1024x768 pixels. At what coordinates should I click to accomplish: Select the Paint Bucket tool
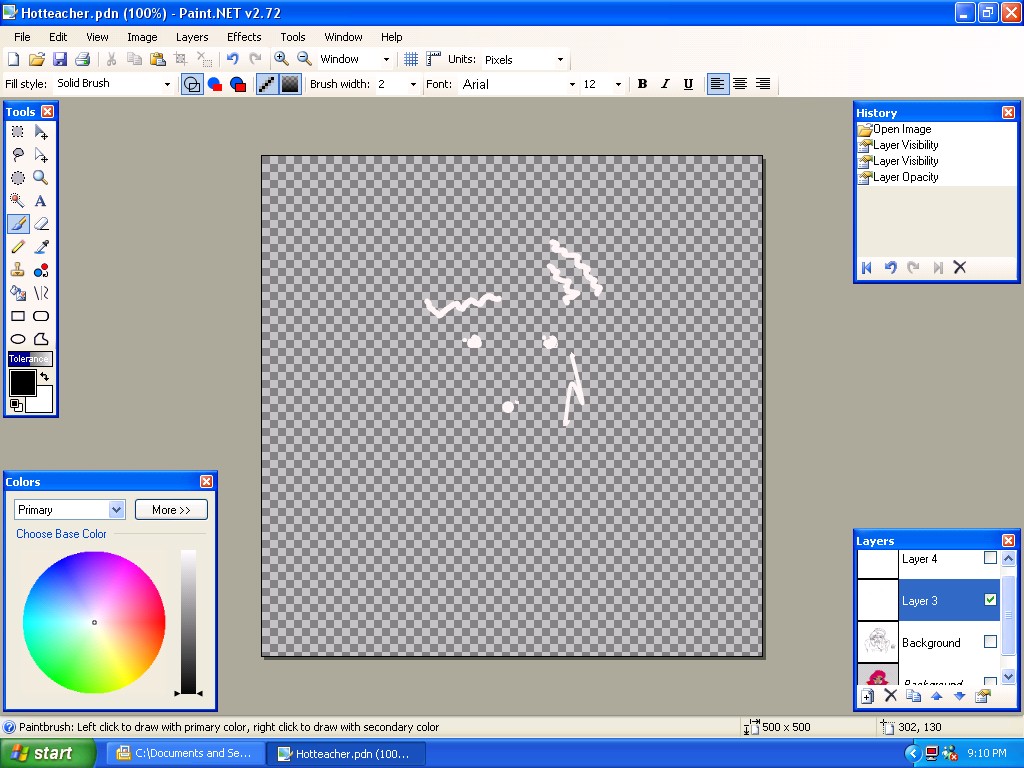18,293
